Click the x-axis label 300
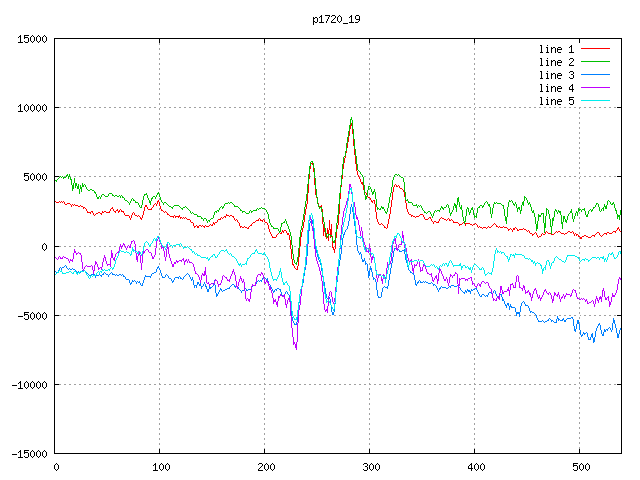The width and height of the screenshot is (640, 480). pos(371,467)
